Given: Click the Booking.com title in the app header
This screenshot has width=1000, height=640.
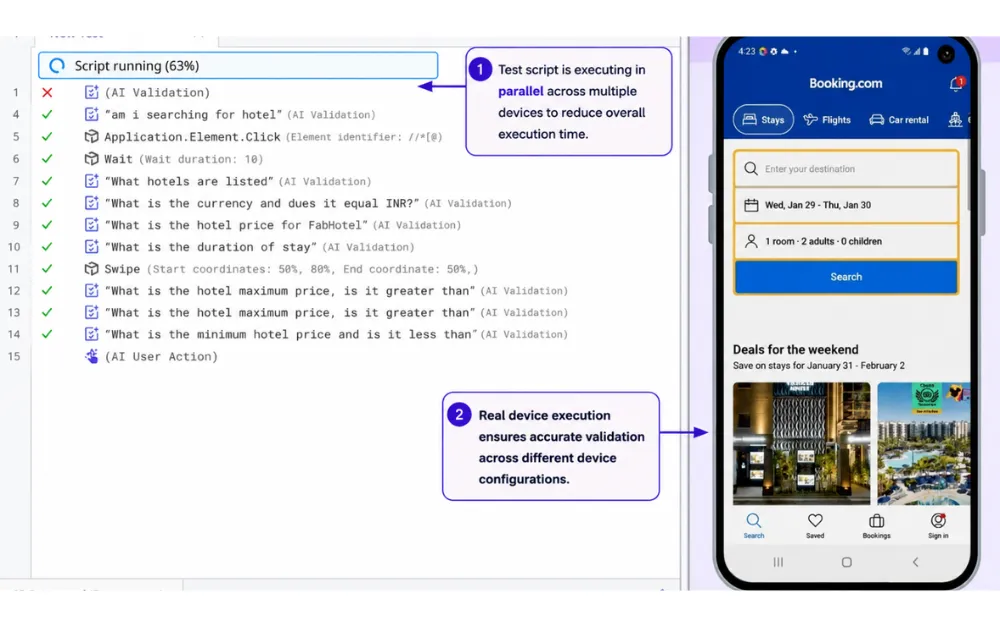Looking at the screenshot, I should click(x=846, y=84).
